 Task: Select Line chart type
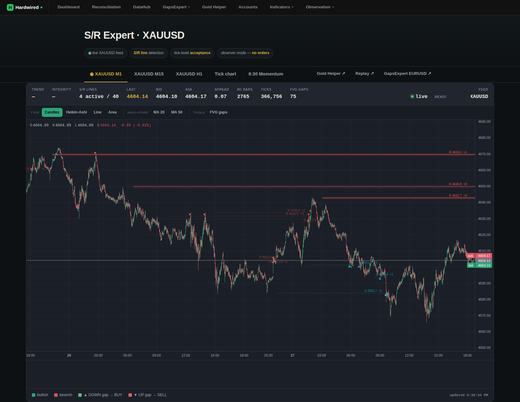coord(97,112)
